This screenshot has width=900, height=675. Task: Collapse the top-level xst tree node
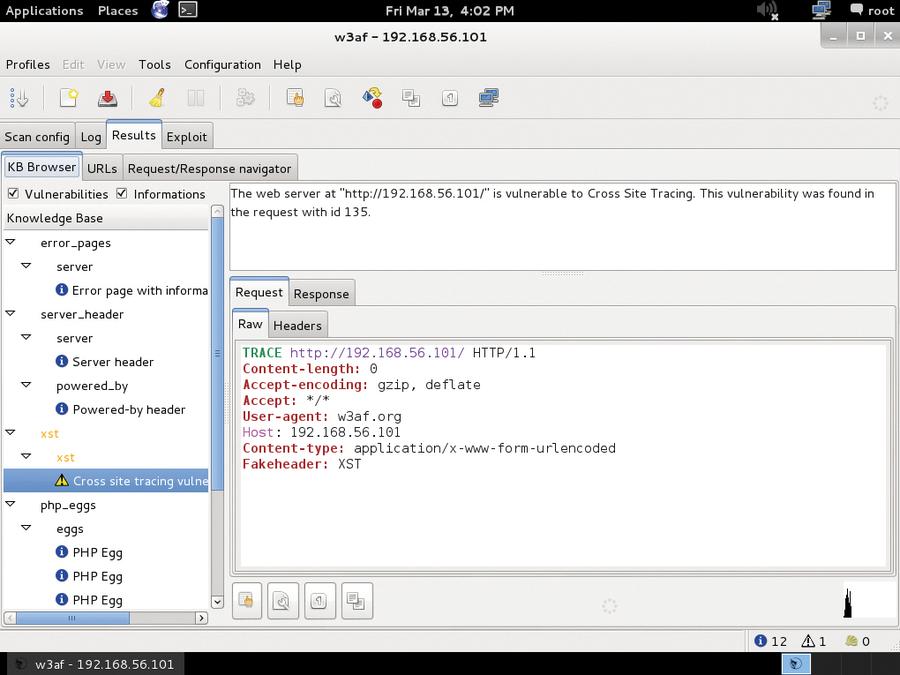click(10, 432)
